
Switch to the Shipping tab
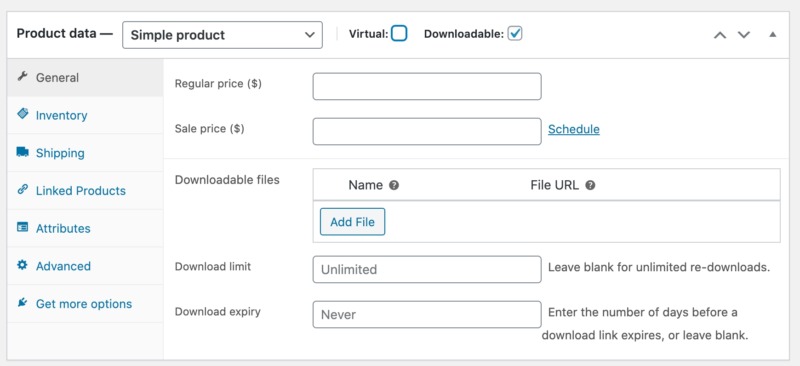tap(85, 153)
